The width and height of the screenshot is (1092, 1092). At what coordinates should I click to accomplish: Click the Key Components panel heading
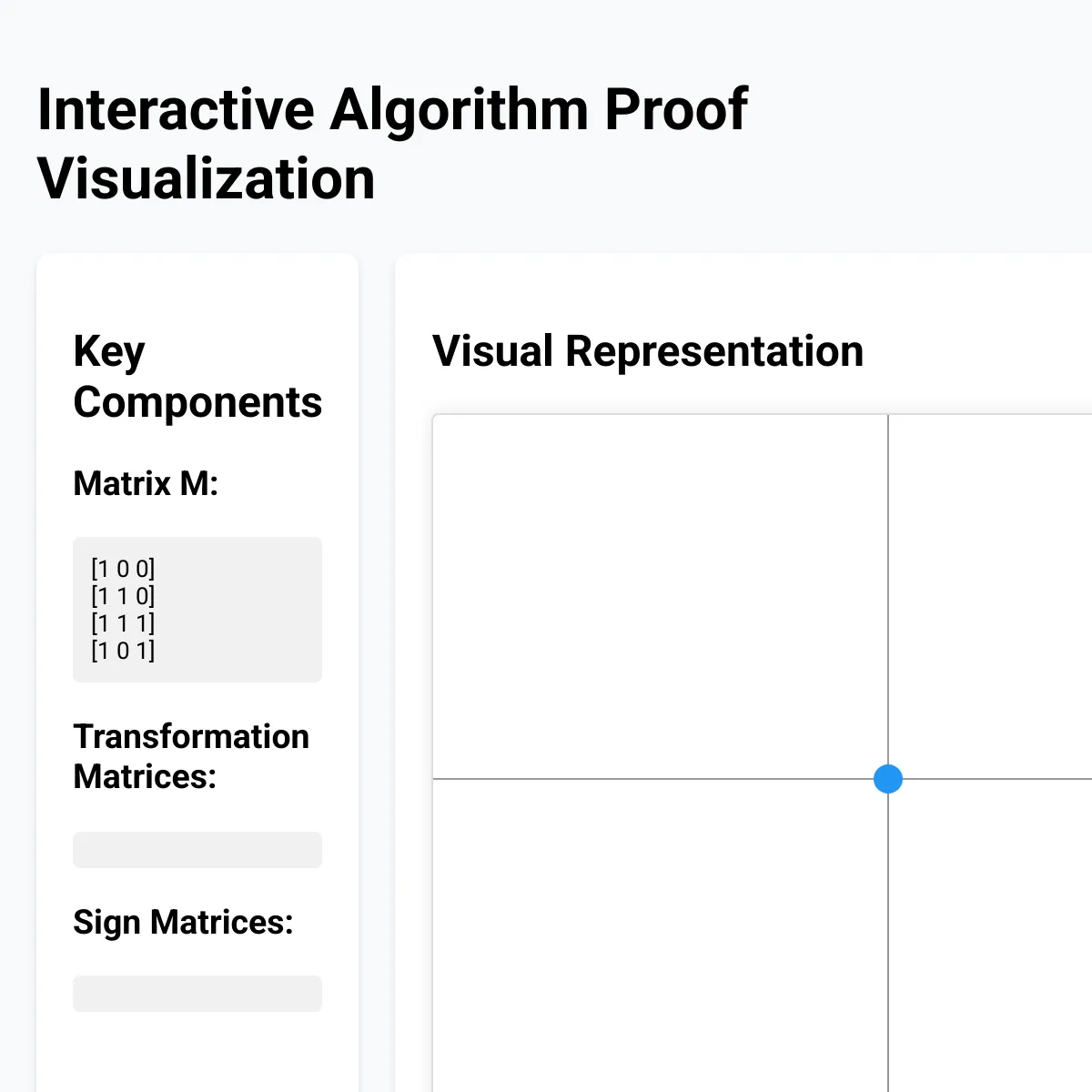click(x=197, y=376)
